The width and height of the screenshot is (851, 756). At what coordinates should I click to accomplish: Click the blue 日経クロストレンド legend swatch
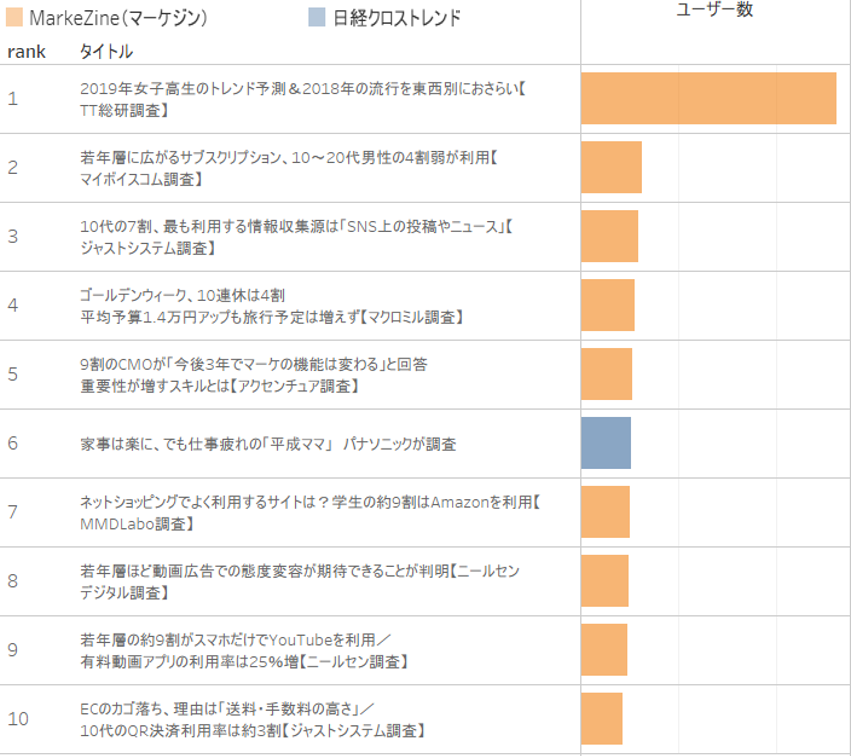pyautogui.click(x=317, y=17)
